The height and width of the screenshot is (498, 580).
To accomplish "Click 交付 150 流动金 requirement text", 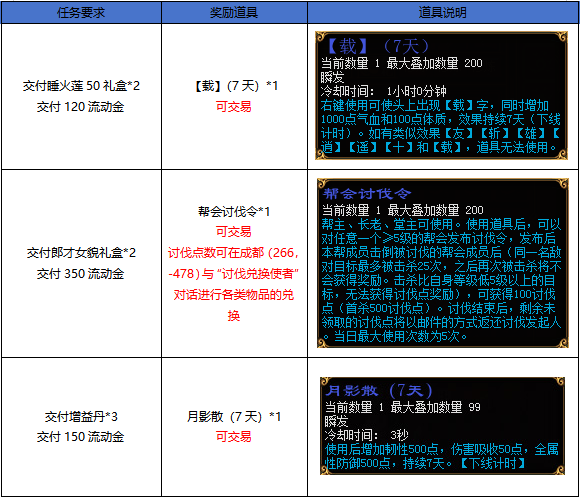I will 80,437.
